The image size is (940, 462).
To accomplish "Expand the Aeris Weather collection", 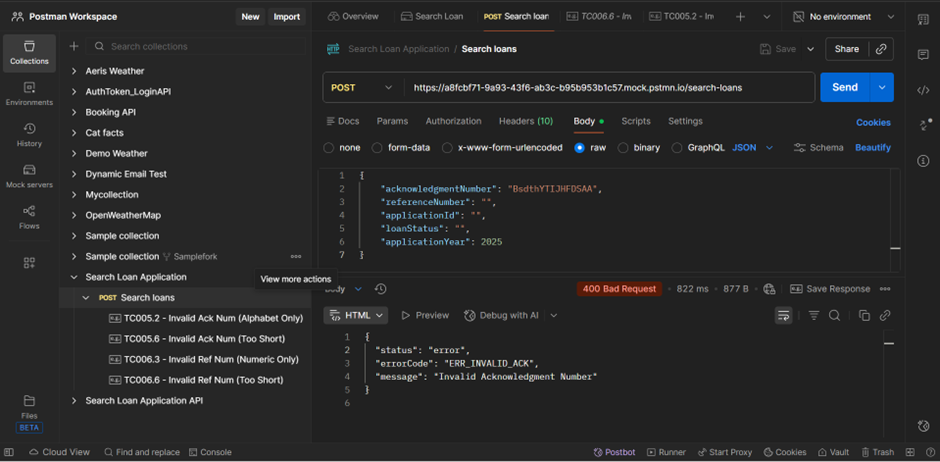I will (x=74, y=71).
